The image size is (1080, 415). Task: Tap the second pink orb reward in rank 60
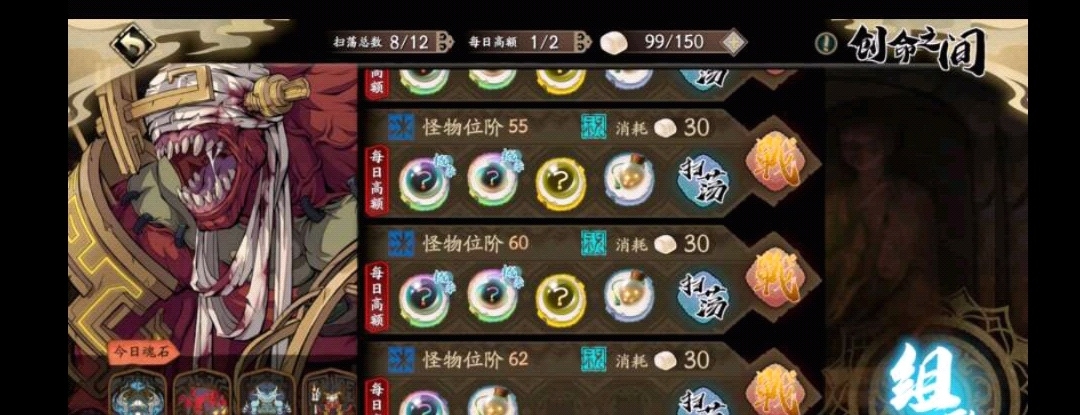click(493, 297)
